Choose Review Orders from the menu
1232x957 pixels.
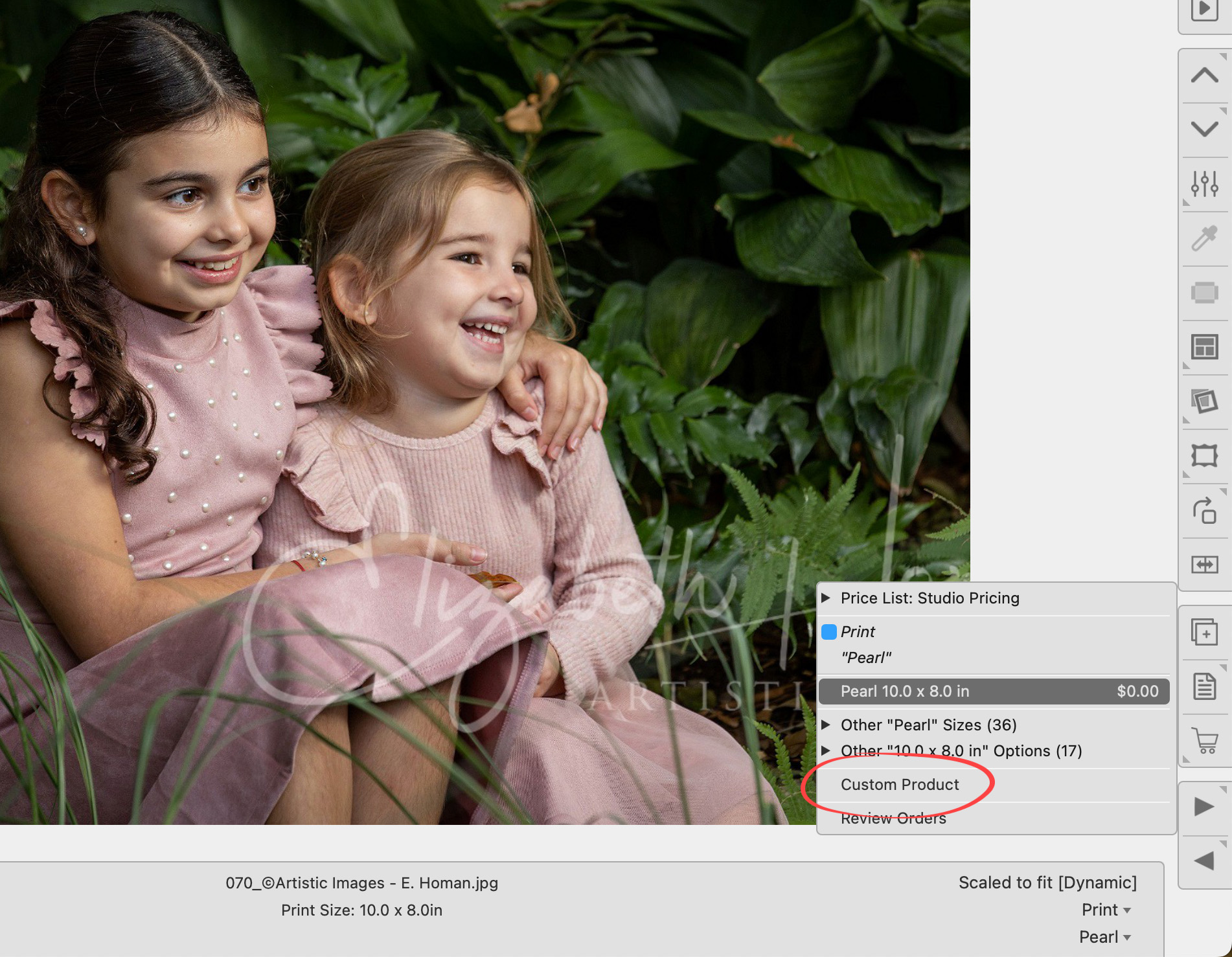pos(893,818)
